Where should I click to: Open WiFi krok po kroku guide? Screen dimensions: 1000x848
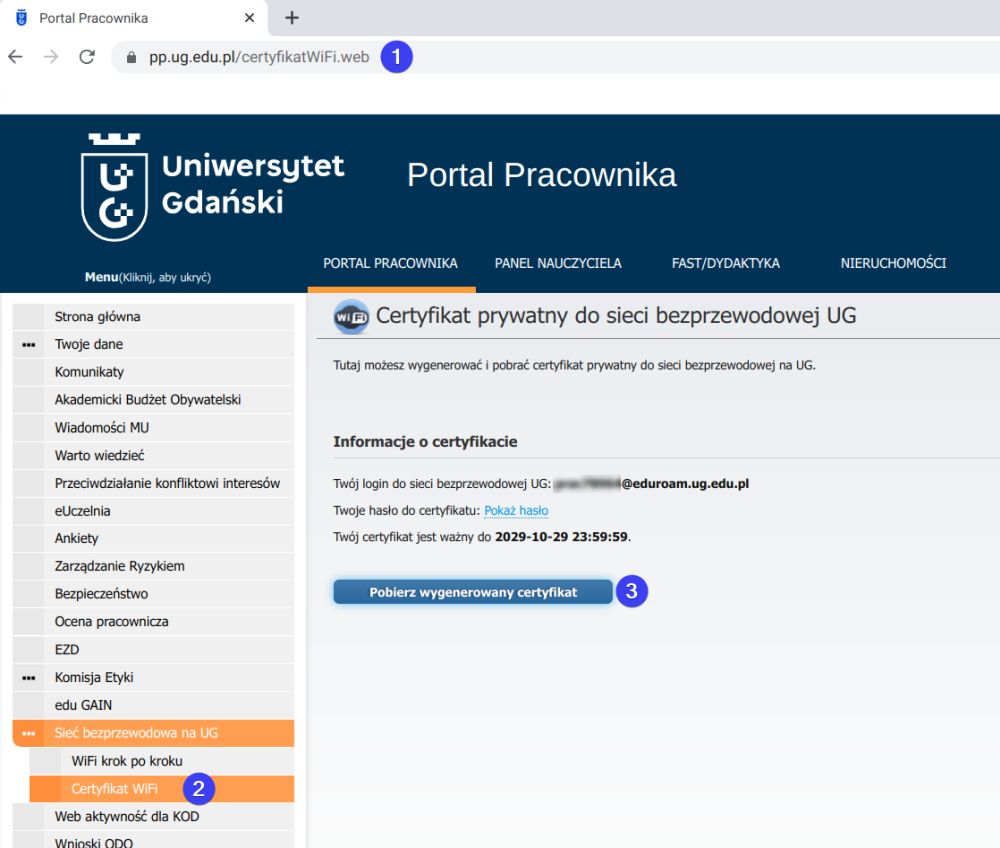point(127,761)
